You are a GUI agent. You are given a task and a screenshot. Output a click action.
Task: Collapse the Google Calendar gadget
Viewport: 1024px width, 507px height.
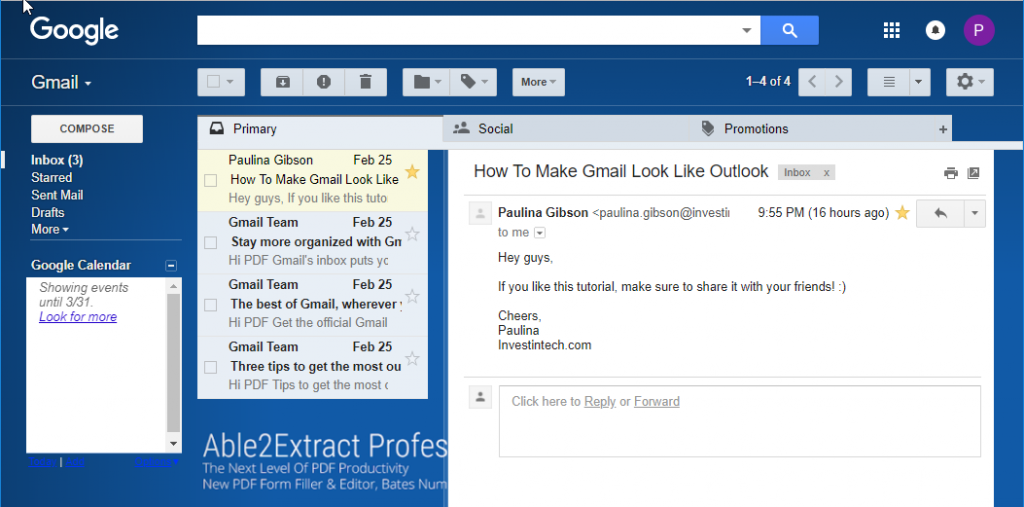pos(171,265)
